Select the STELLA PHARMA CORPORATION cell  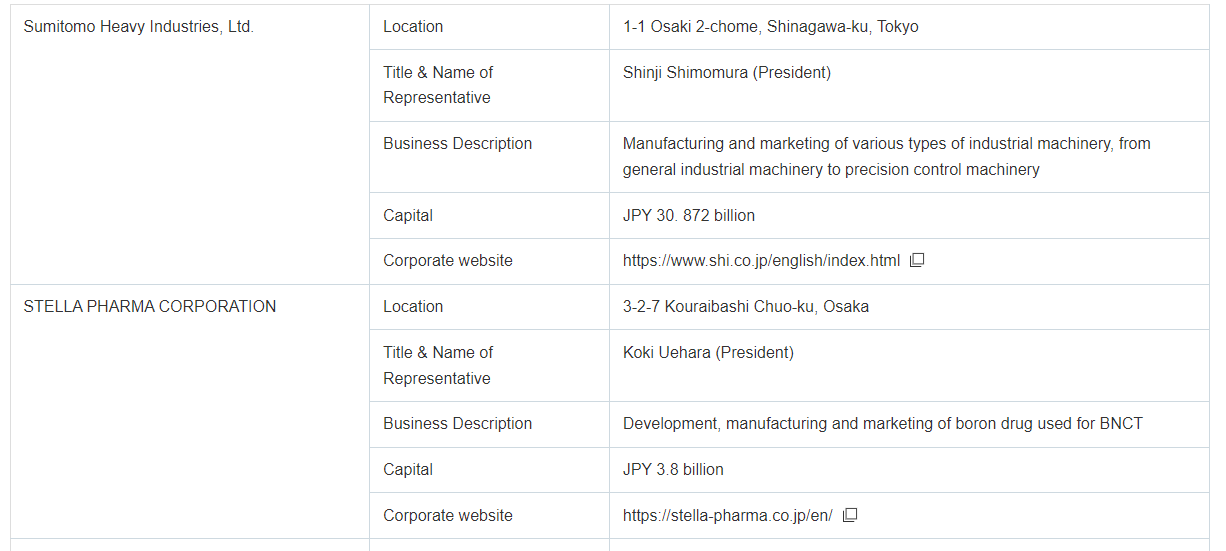pos(190,411)
